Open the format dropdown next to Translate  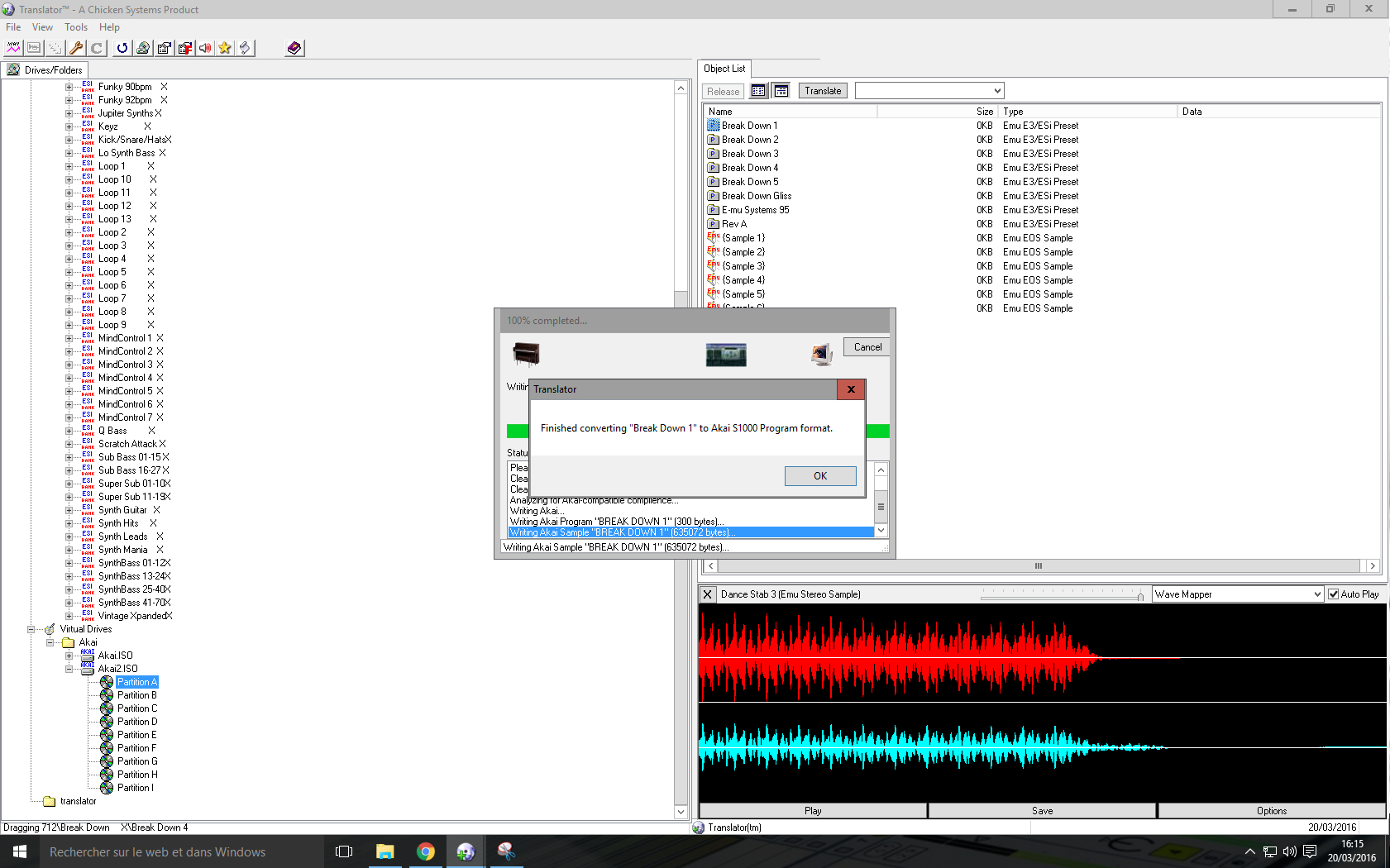point(997,91)
